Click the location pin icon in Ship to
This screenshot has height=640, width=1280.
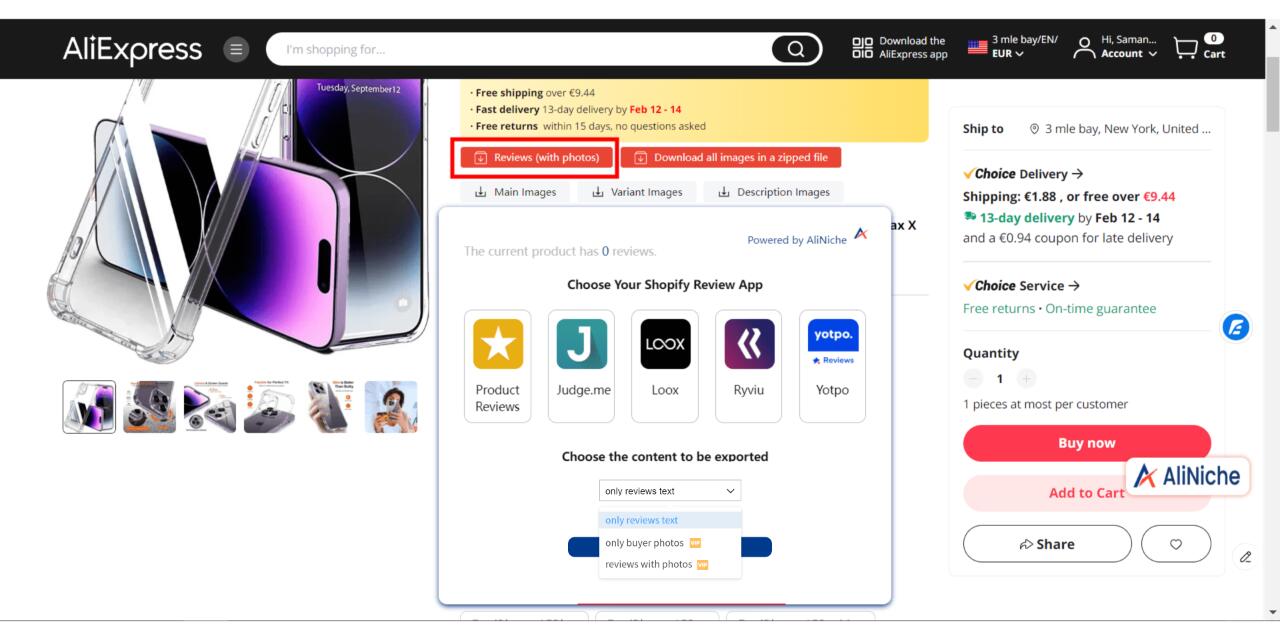pyautogui.click(x=1034, y=129)
